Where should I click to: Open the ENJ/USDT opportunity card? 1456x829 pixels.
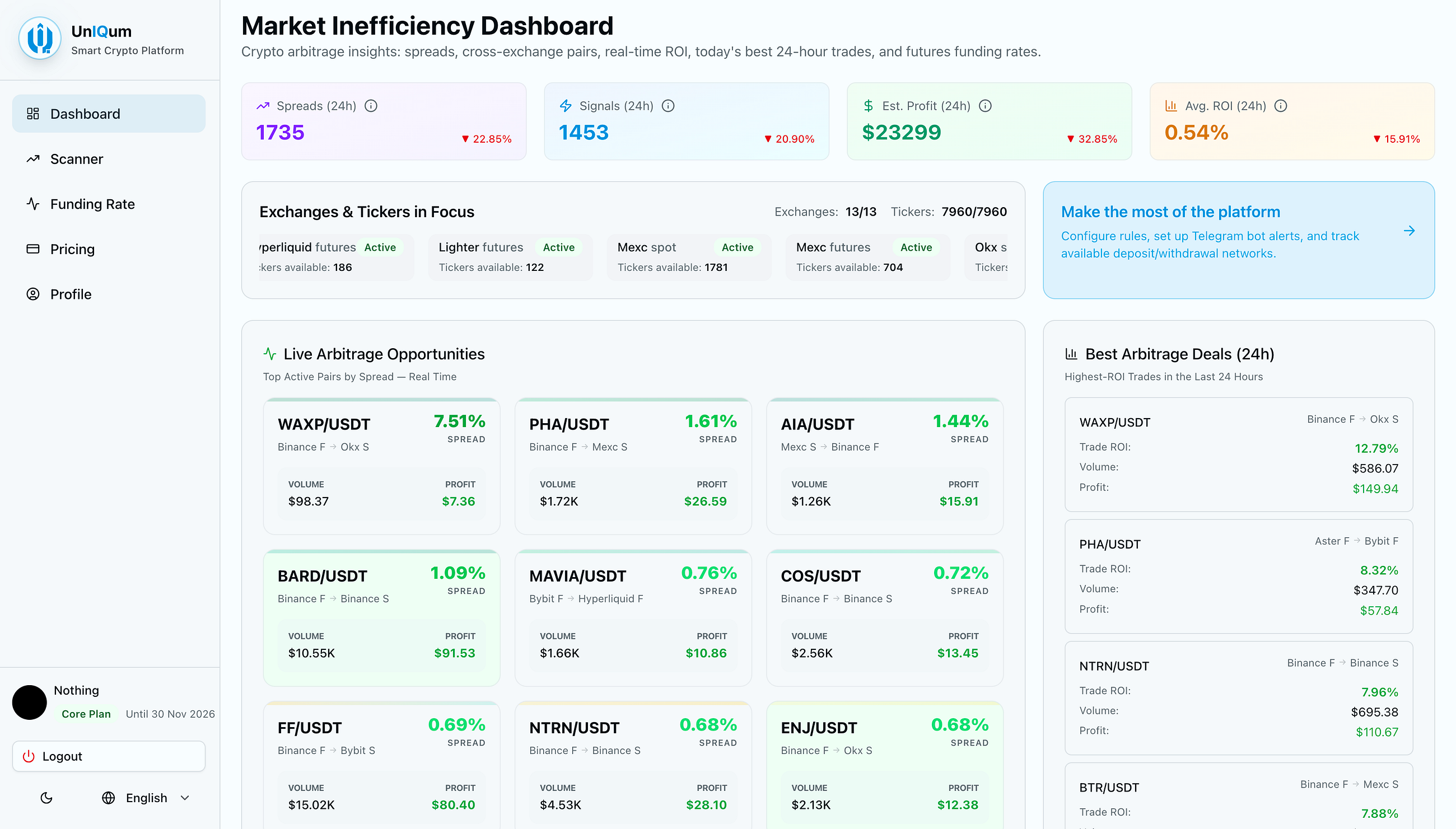pos(885,765)
